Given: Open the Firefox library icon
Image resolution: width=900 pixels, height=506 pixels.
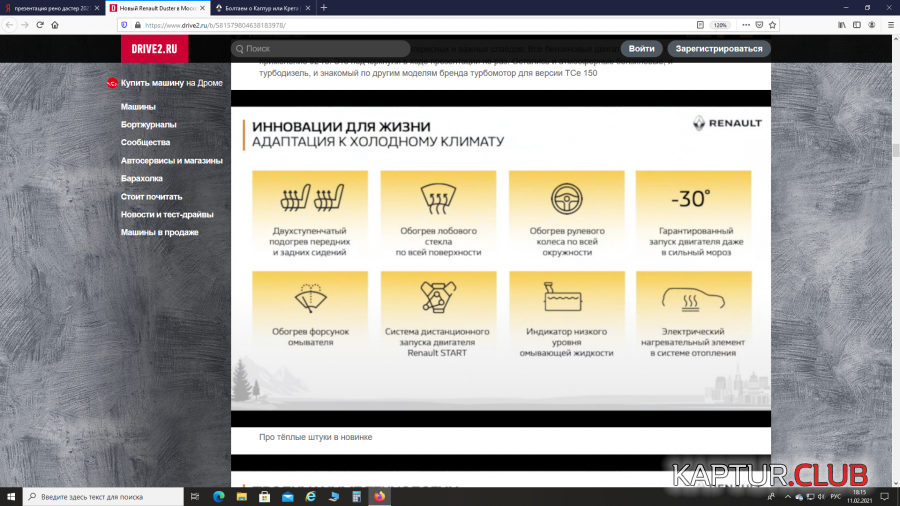Looking at the screenshot, I should tap(841, 25).
